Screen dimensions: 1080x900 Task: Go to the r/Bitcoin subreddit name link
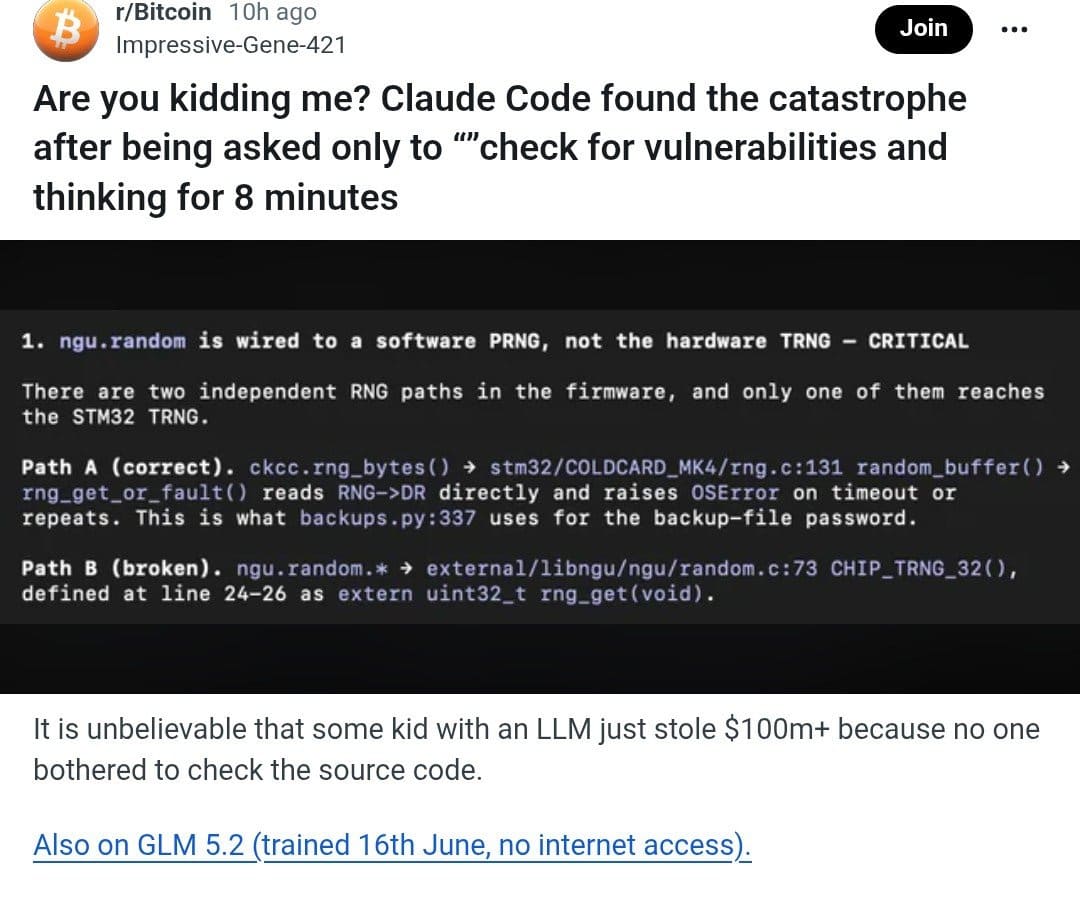163,12
